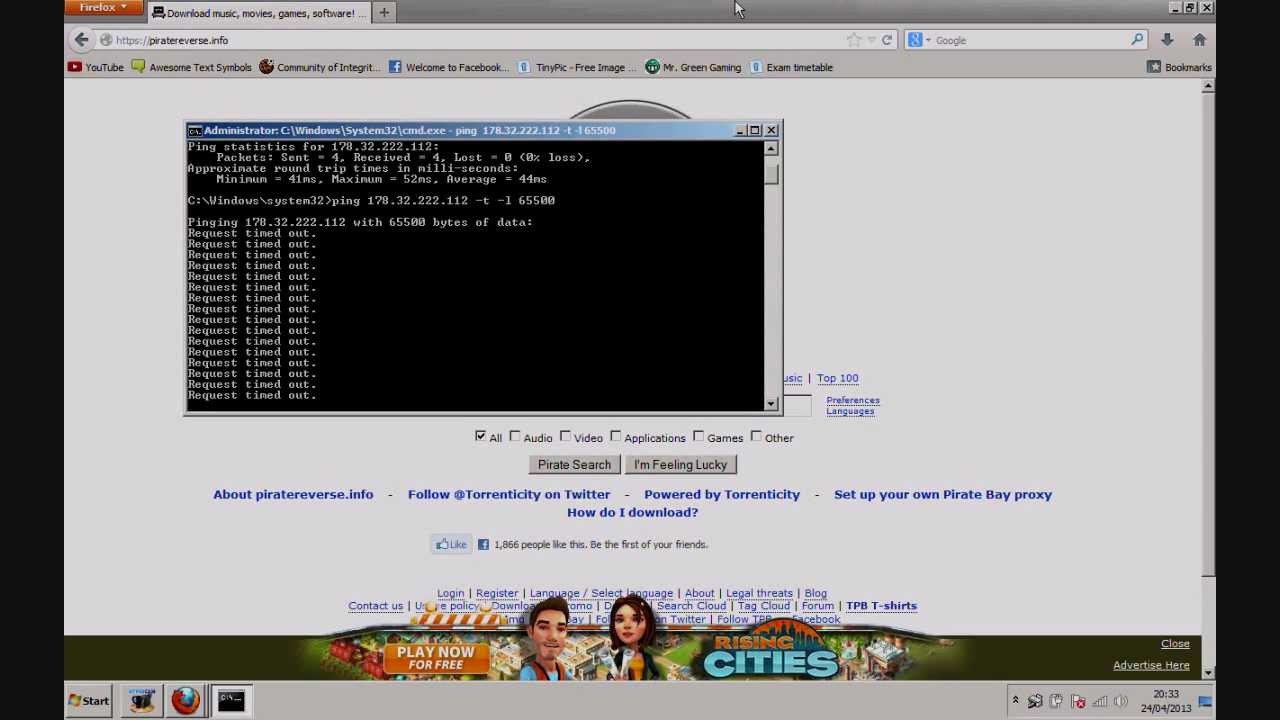Check the Games category checkbox

pyautogui.click(x=699, y=436)
